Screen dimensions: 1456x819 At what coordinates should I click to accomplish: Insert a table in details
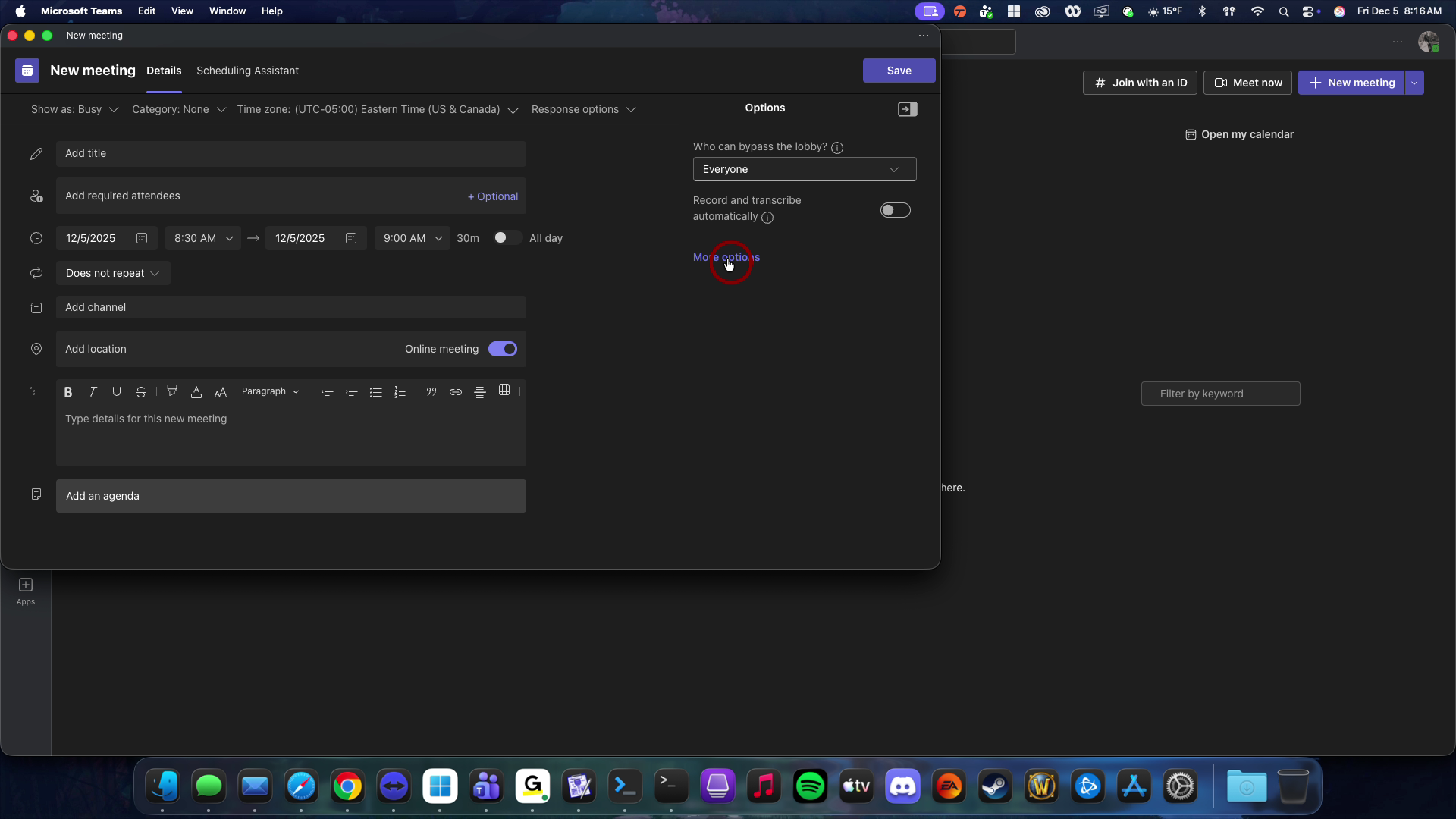point(504,391)
